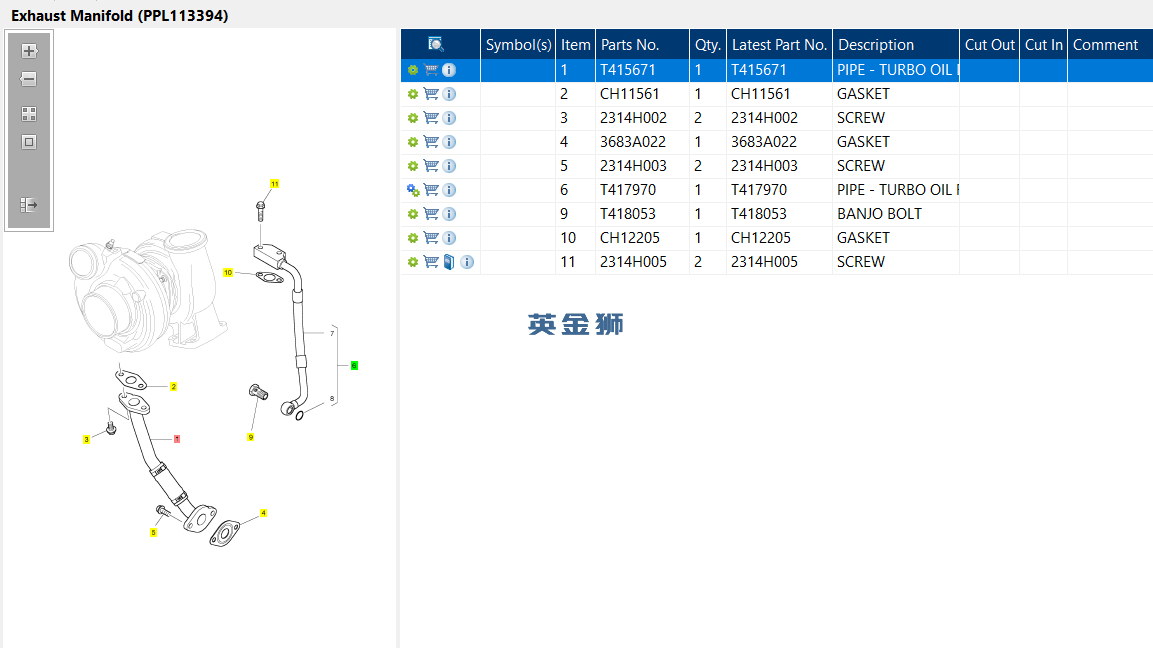Click gear icon for 2314H002 screw row

pyautogui.click(x=413, y=118)
